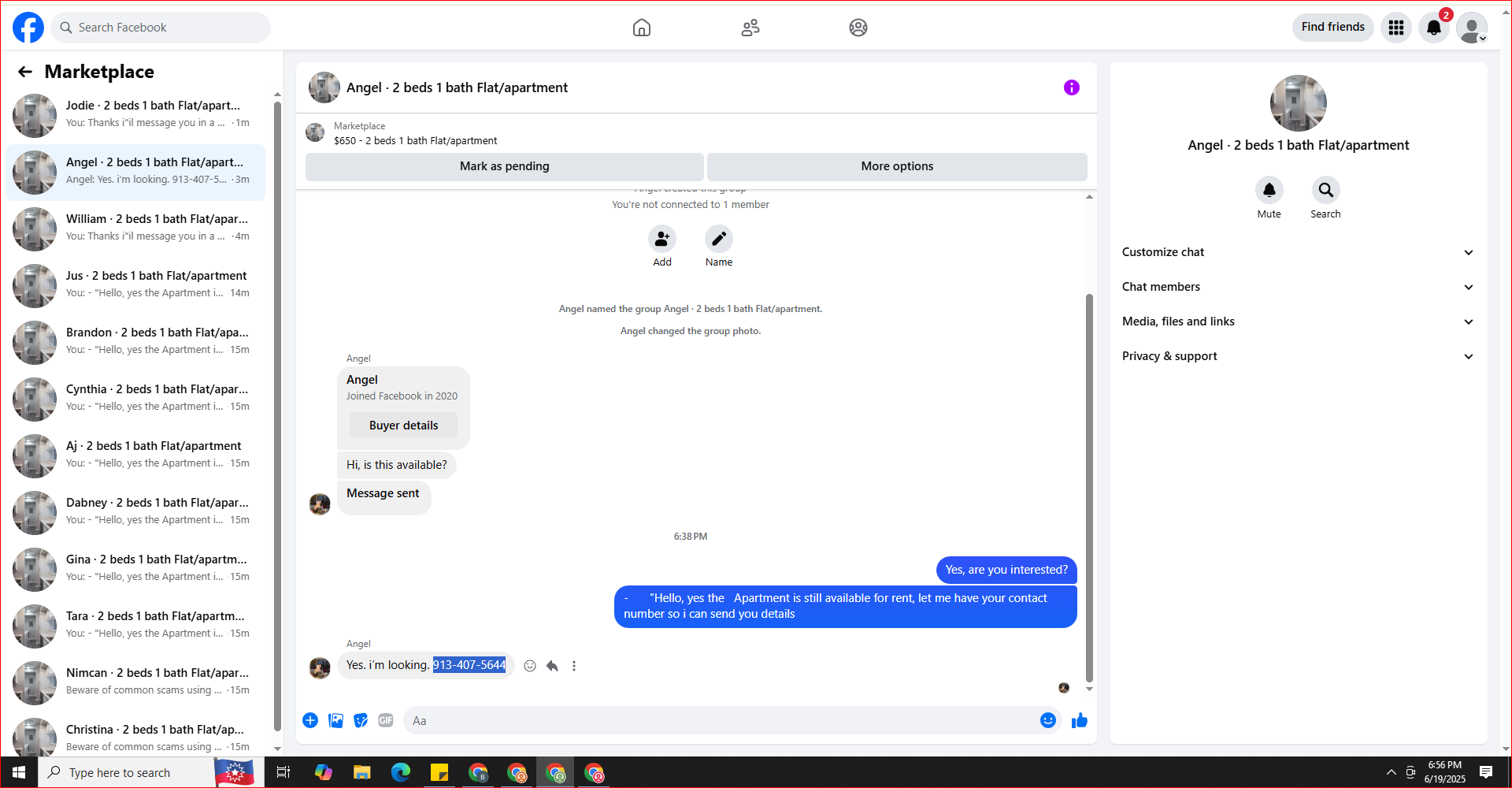Open Sticky Notes from taskbar
Image resolution: width=1512 pixels, height=788 pixels.
click(x=439, y=772)
